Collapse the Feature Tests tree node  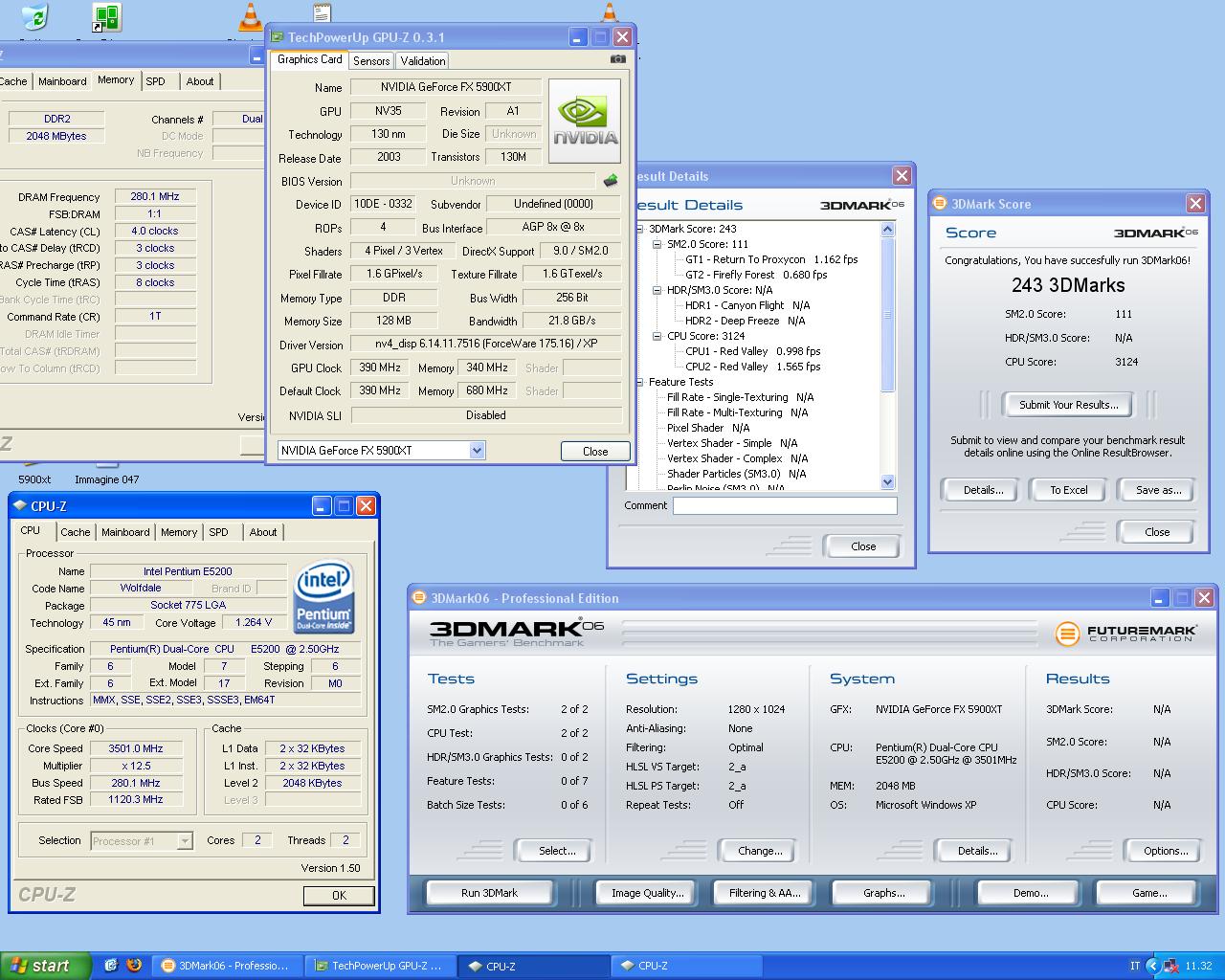point(639,382)
